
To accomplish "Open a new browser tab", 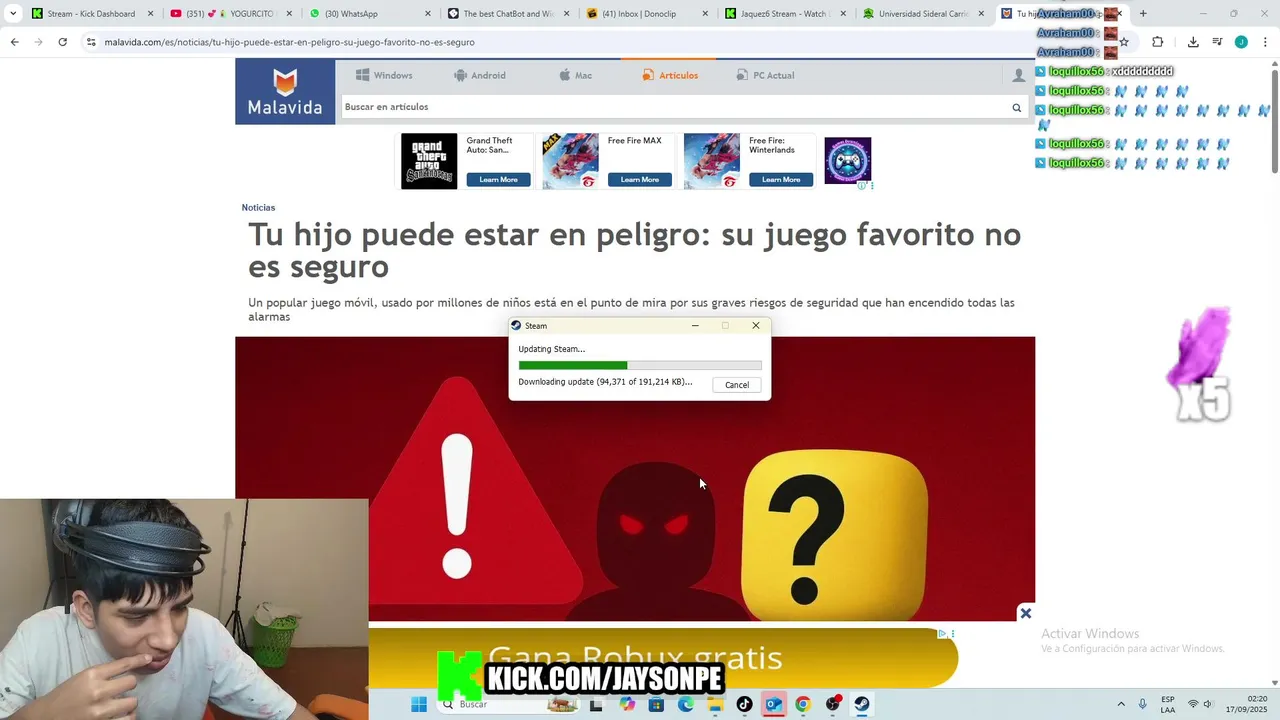I will (x=1143, y=14).
